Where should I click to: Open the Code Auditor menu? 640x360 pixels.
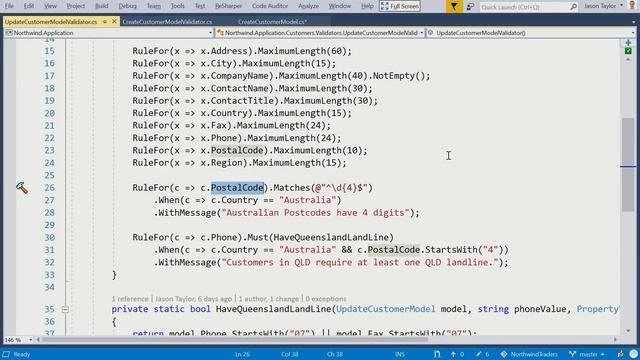[270, 6]
